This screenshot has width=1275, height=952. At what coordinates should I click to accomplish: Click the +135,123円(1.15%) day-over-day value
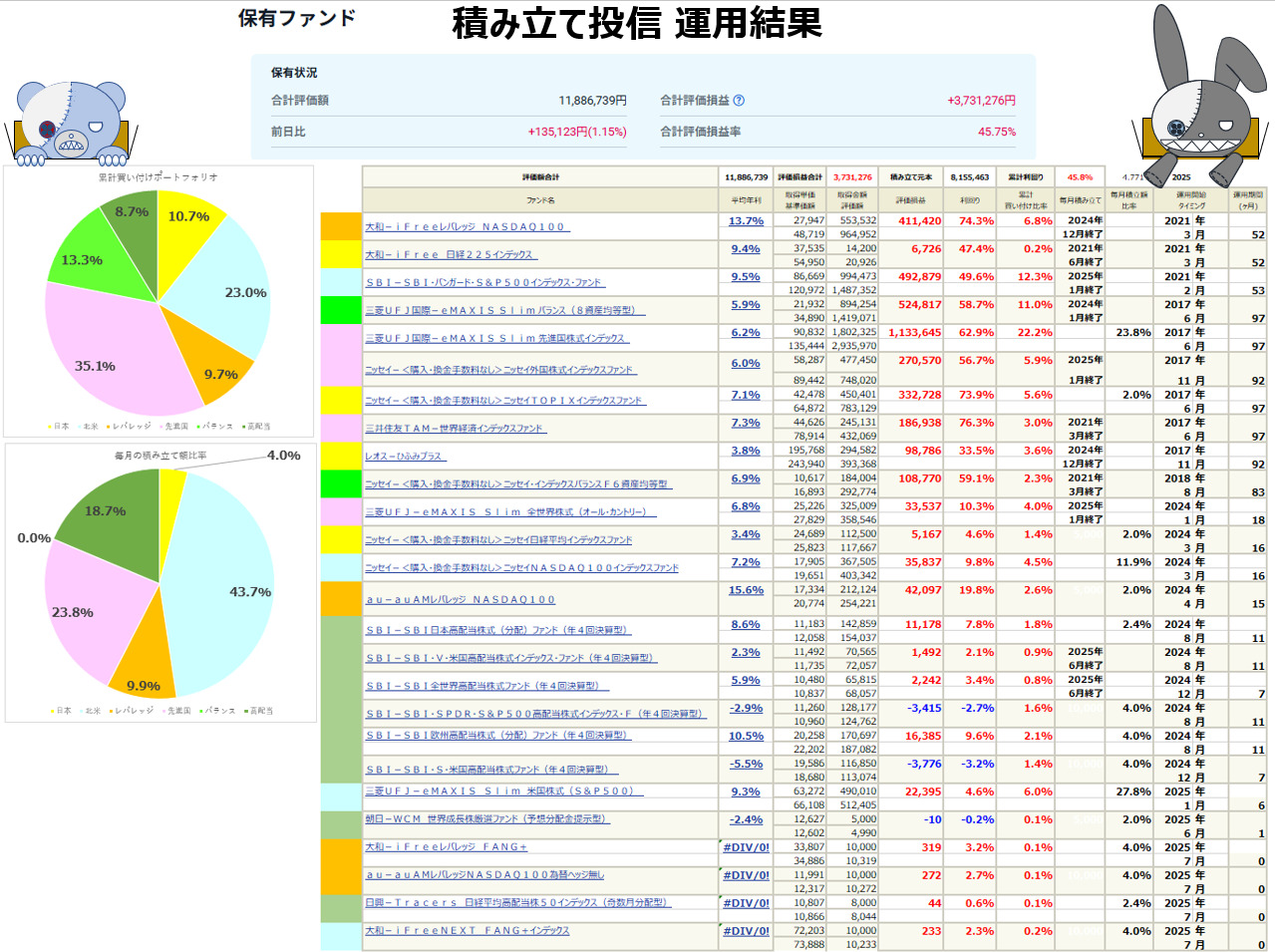(577, 132)
